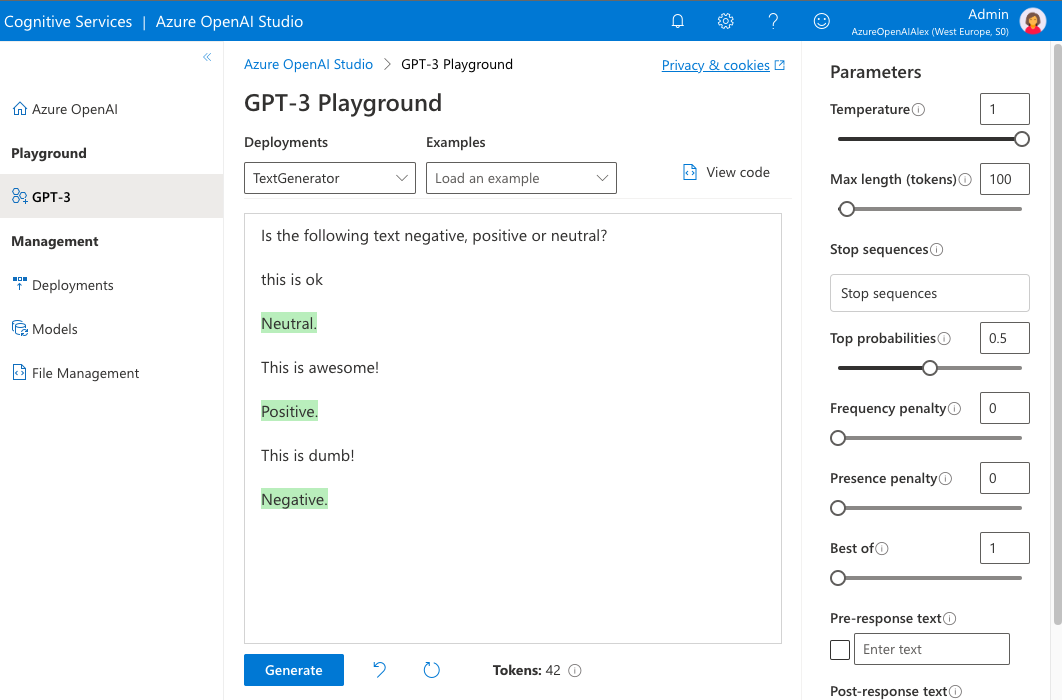Click the View code button
The width and height of the screenshot is (1062, 700).
click(x=726, y=172)
